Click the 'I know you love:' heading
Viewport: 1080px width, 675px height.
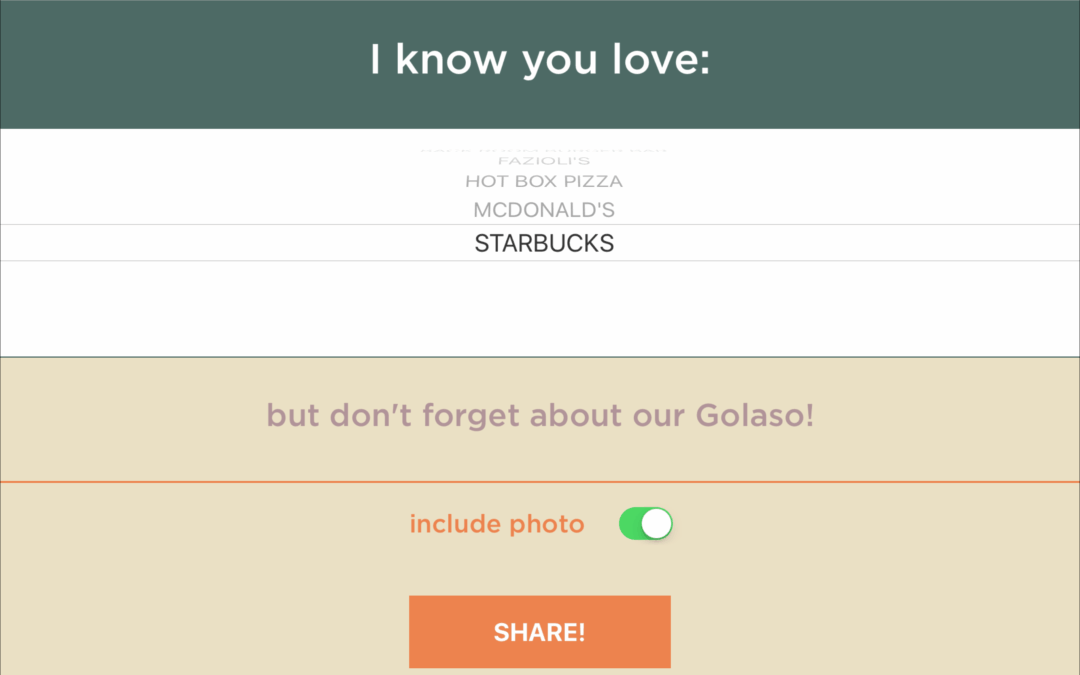pos(540,60)
